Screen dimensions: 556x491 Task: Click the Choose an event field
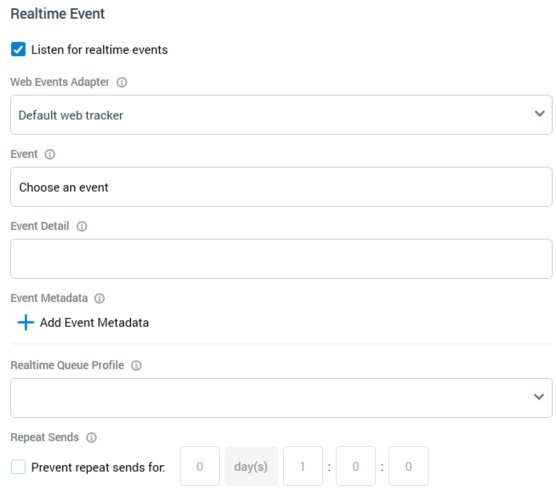281,187
